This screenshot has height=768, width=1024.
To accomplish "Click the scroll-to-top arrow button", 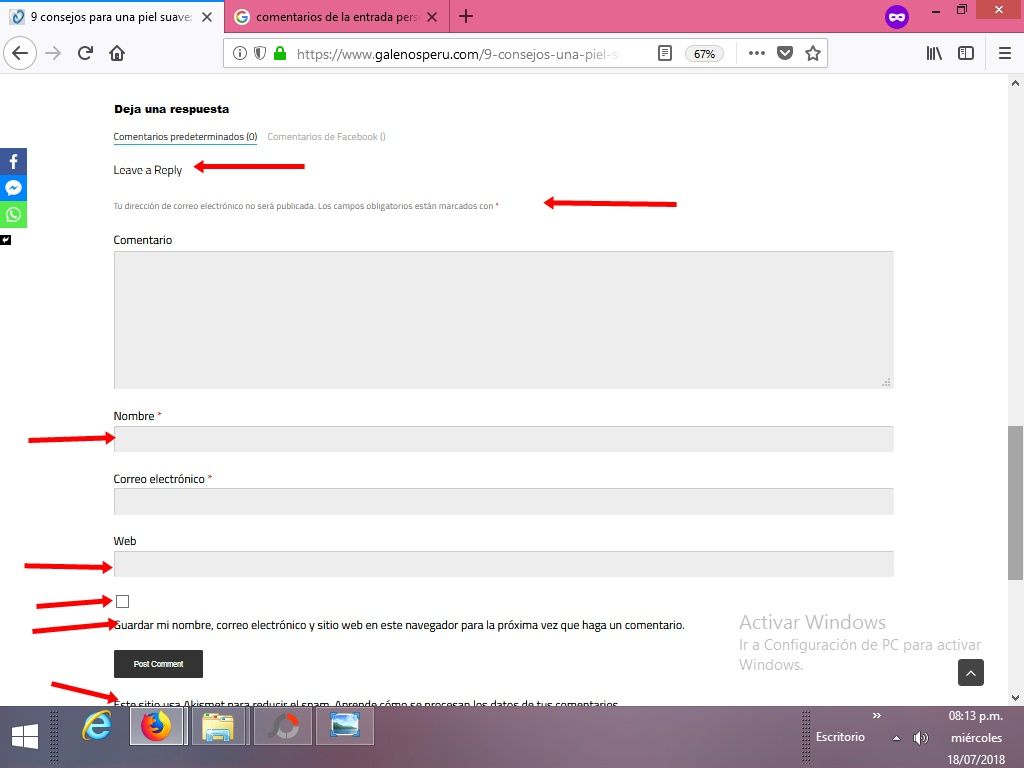I will [970, 673].
